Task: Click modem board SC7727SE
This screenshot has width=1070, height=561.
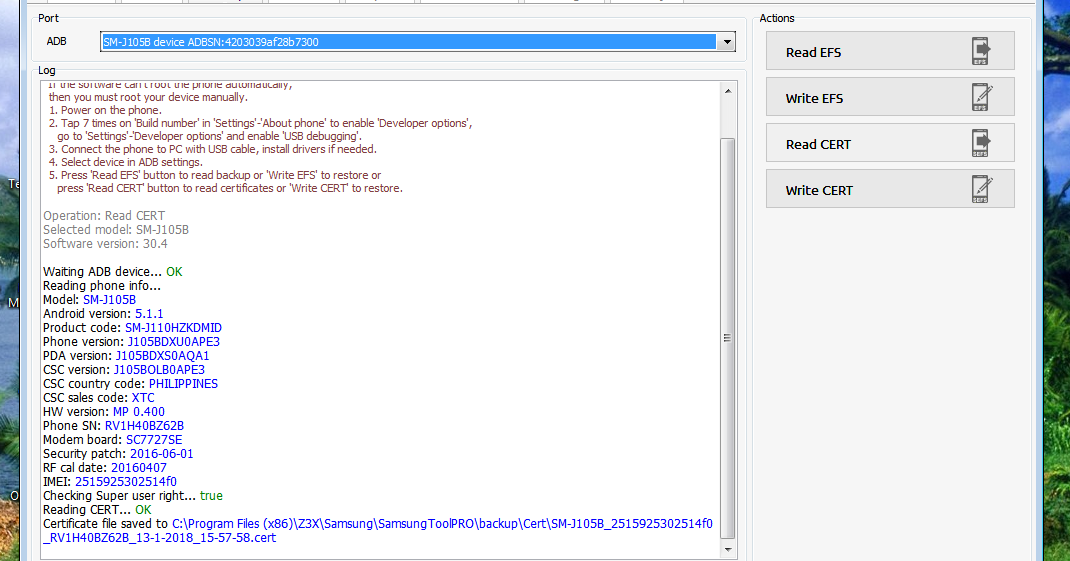Action: coord(154,440)
